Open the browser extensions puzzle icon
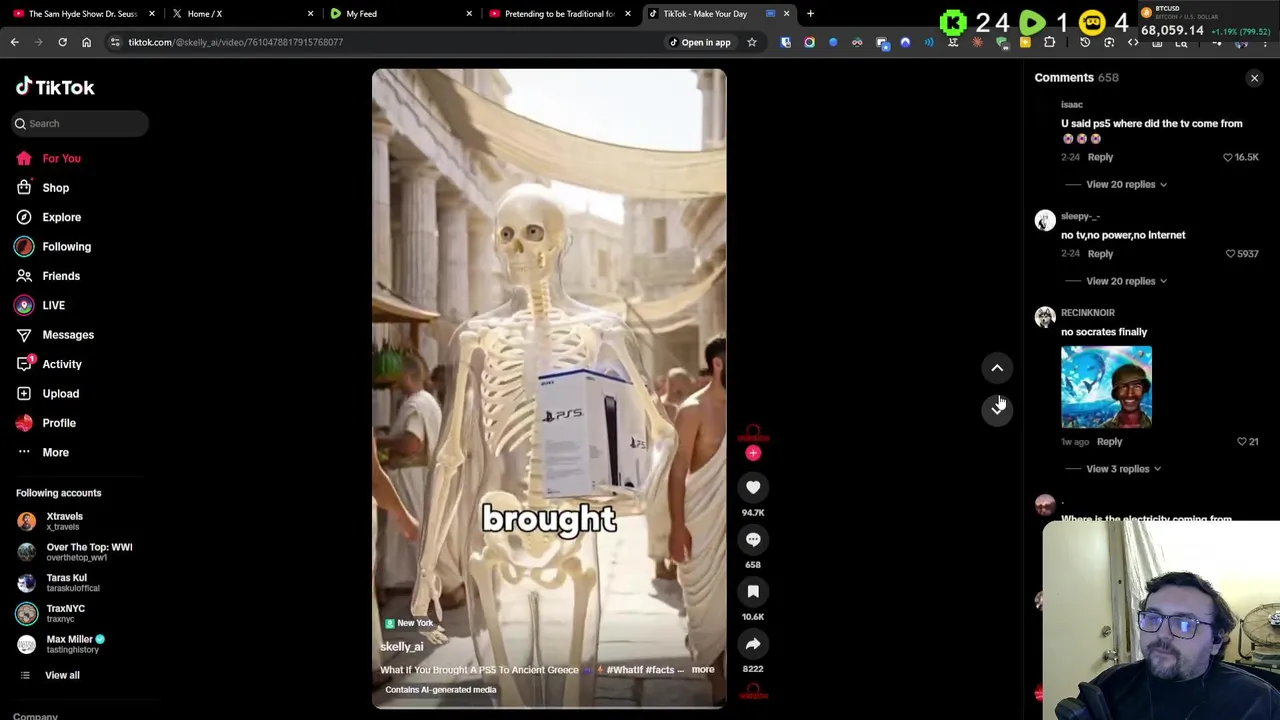This screenshot has width=1280, height=720. point(1049,42)
